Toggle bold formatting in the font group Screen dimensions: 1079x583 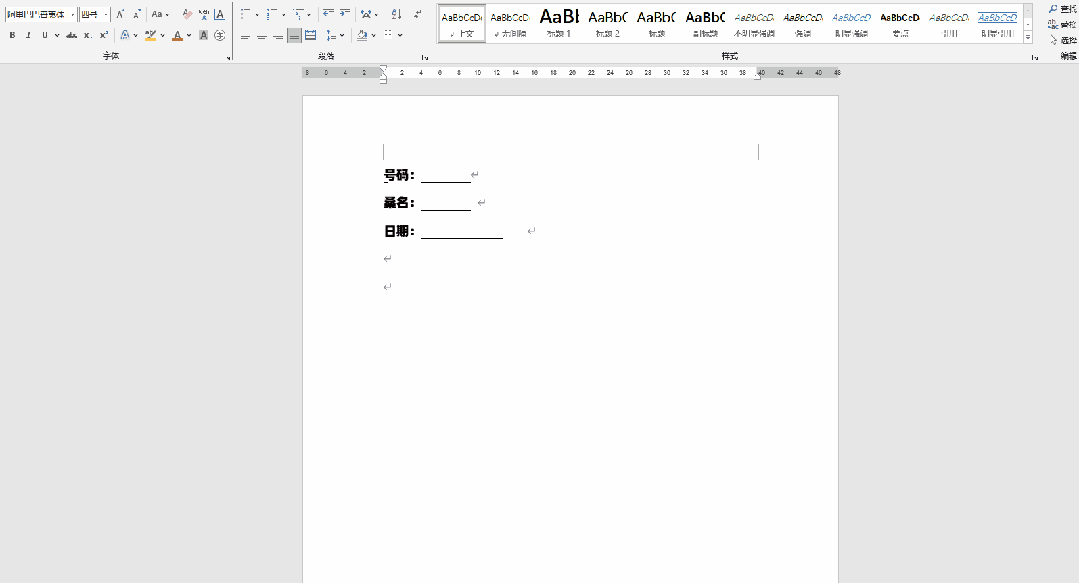click(x=12, y=35)
